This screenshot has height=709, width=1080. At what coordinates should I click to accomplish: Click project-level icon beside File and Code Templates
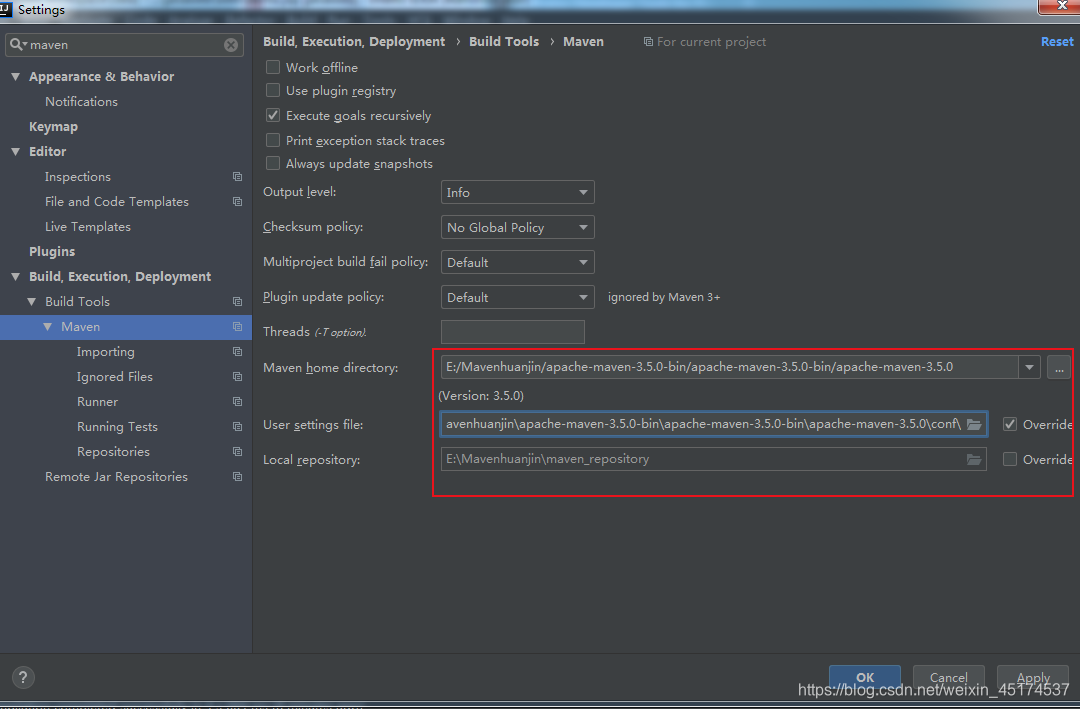click(x=238, y=202)
